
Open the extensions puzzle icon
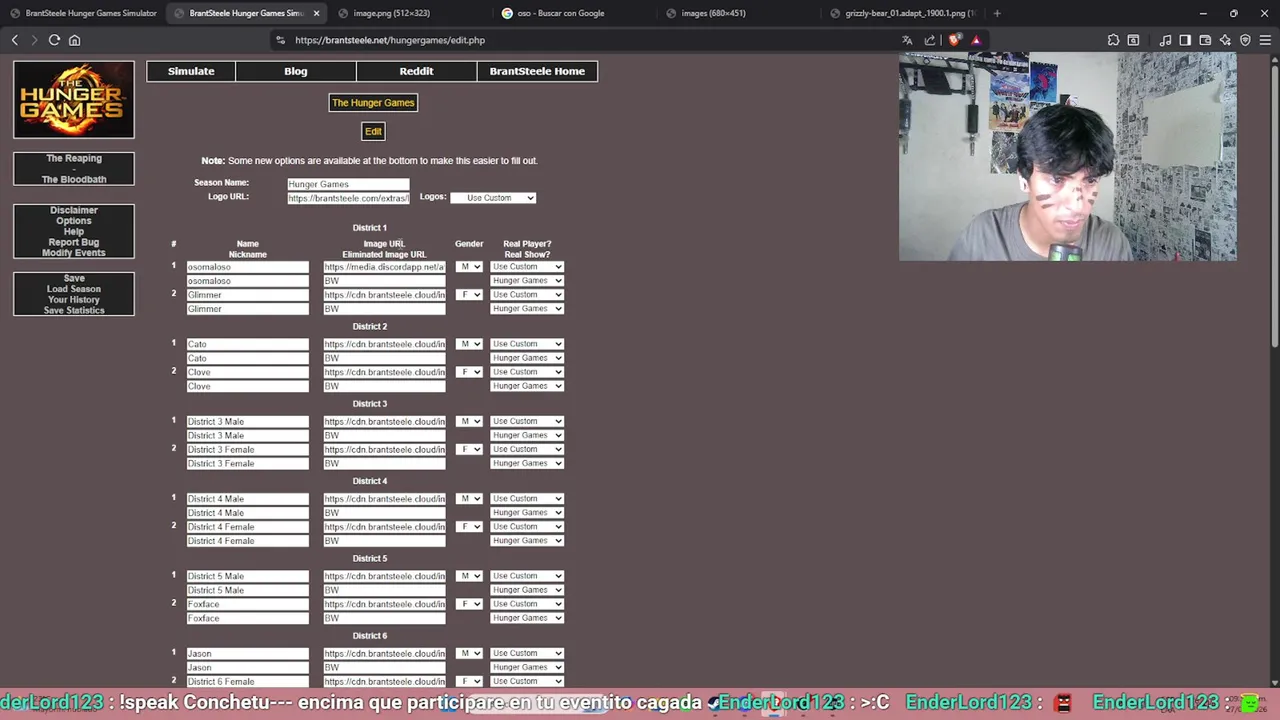click(1113, 40)
